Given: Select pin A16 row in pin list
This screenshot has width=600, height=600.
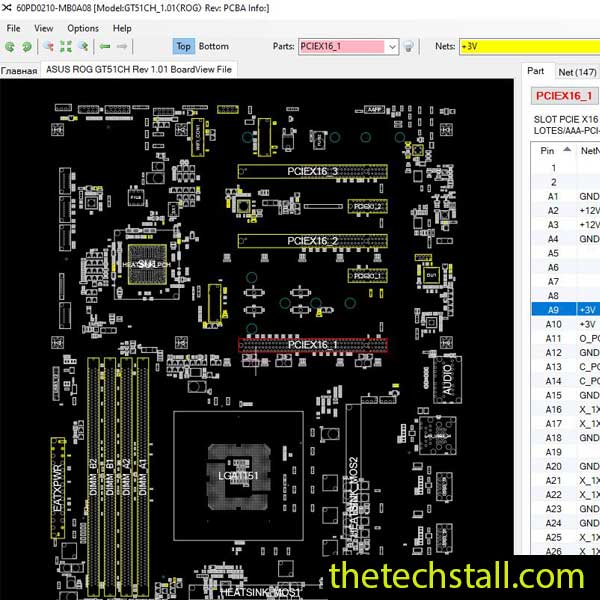Looking at the screenshot, I should click(x=566, y=409).
